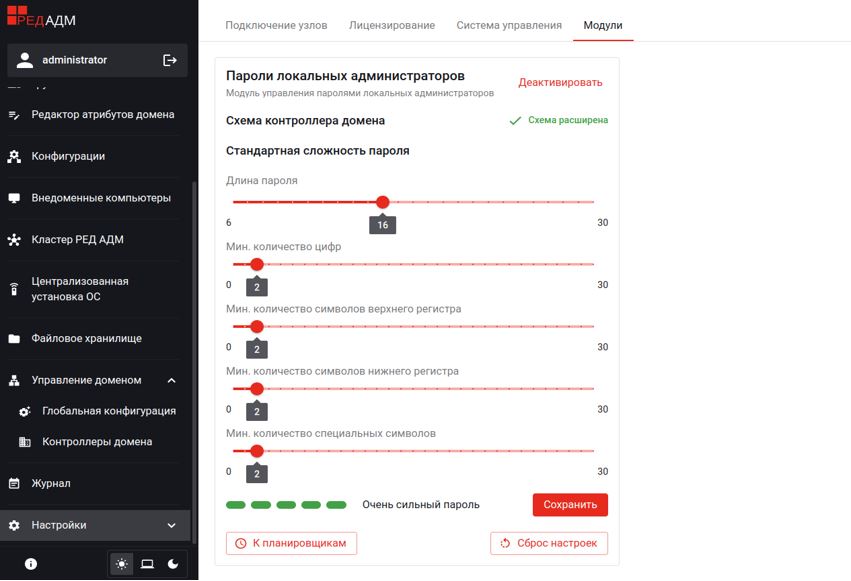
Task: Click the Конфигурации sidebar icon
Action: [x=14, y=157]
